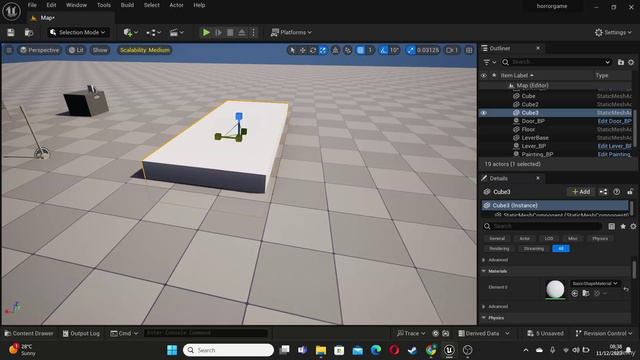Click the Edit Lever_BP link

pos(614,146)
